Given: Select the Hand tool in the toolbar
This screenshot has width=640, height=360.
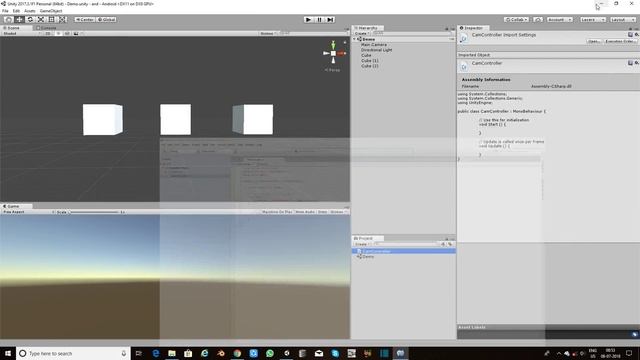Looking at the screenshot, I should pyautogui.click(x=9, y=20).
